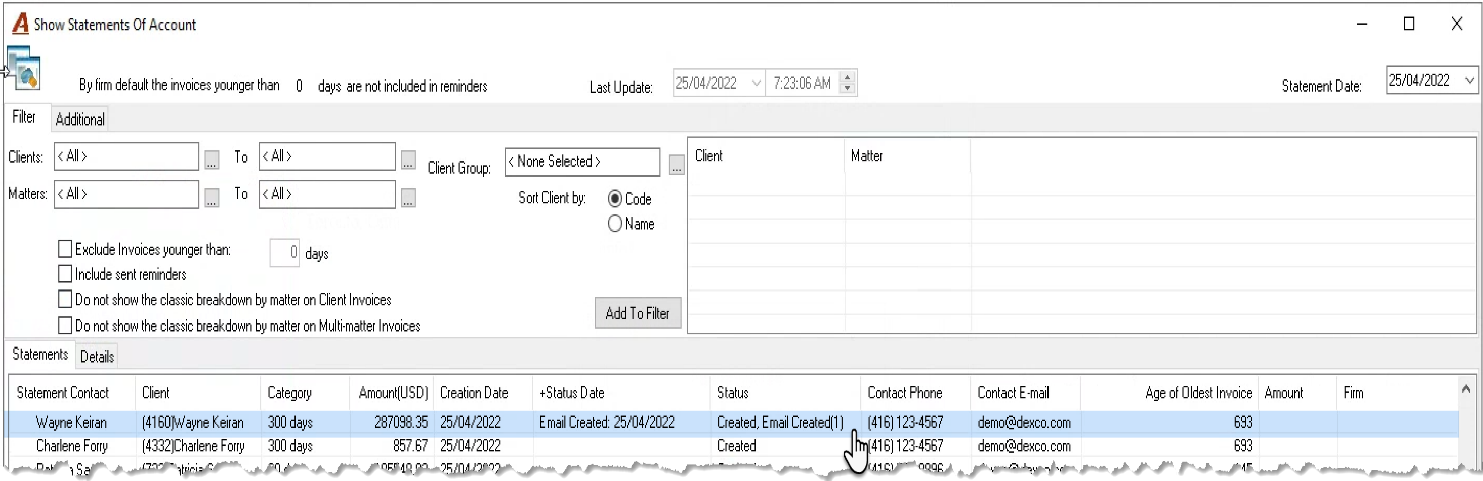This screenshot has height=481, width=1483.
Task: Toggle classic breakdown on Multi-matter Invoices checkbox
Action: 65,325
